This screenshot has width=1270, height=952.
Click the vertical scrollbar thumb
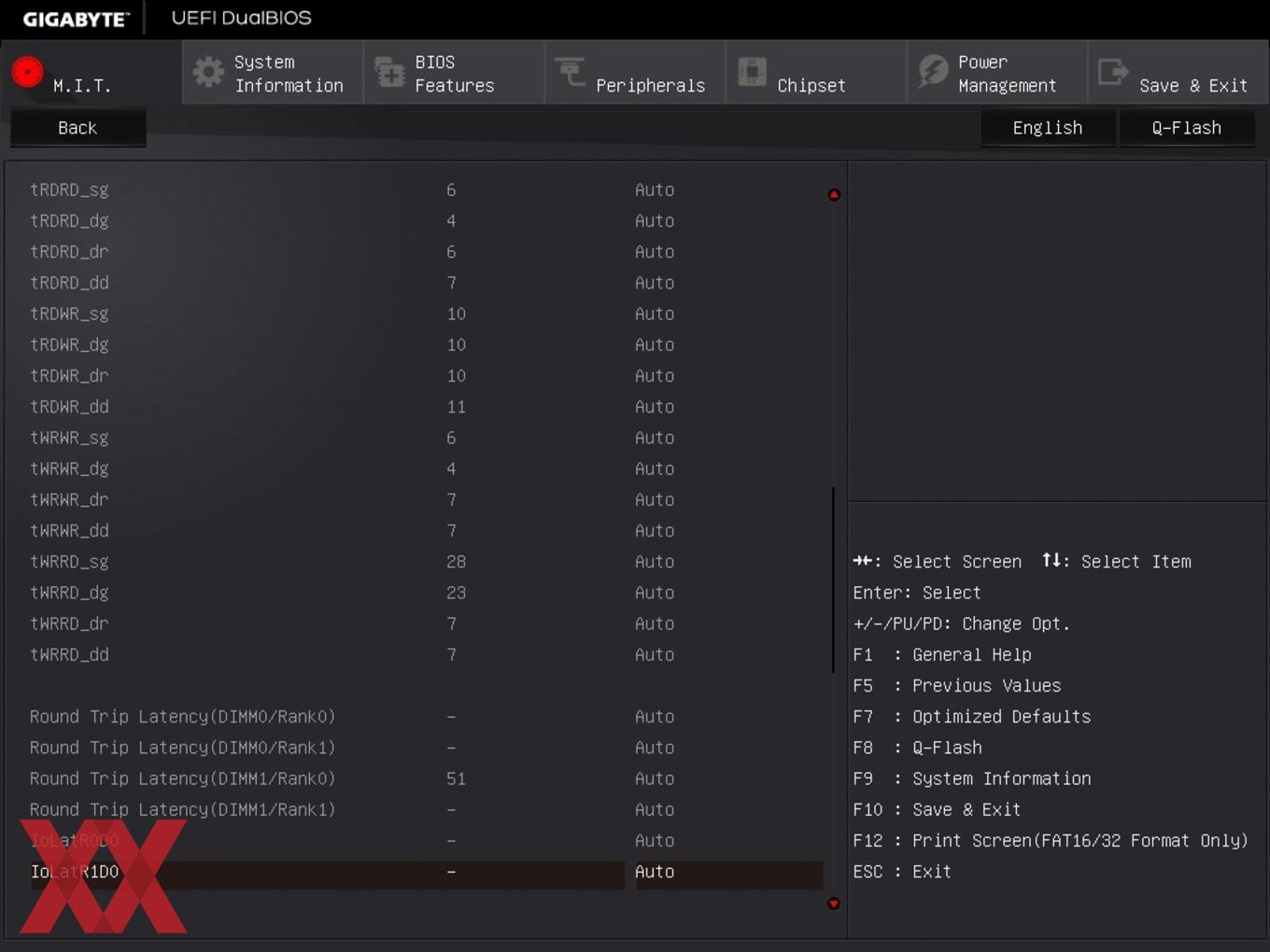833,580
